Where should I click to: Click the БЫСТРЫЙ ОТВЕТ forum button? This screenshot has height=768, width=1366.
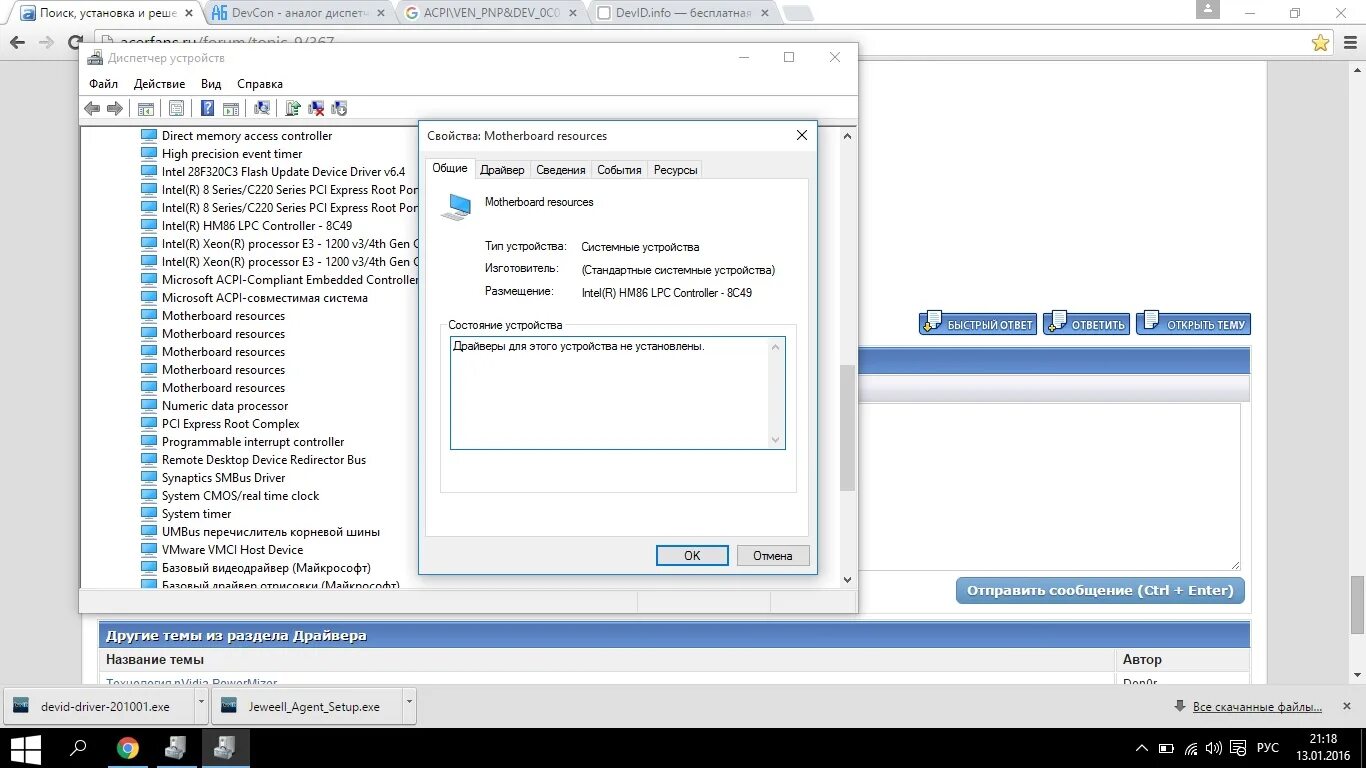[977, 323]
